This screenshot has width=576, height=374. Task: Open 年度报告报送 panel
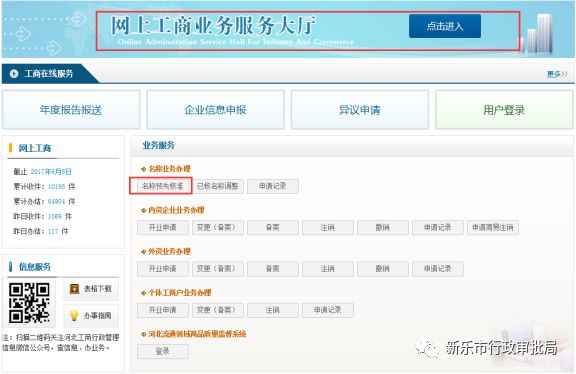pos(71,110)
